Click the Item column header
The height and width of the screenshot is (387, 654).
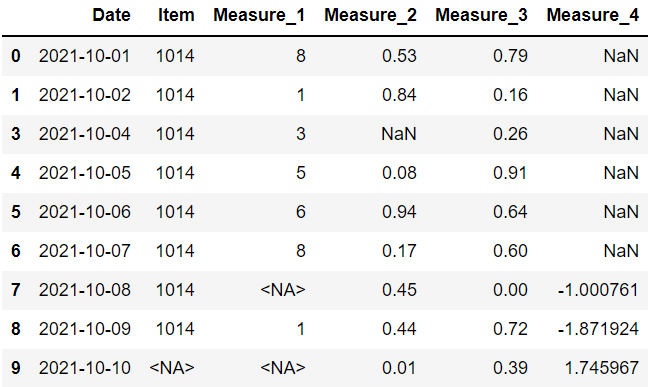tap(176, 15)
